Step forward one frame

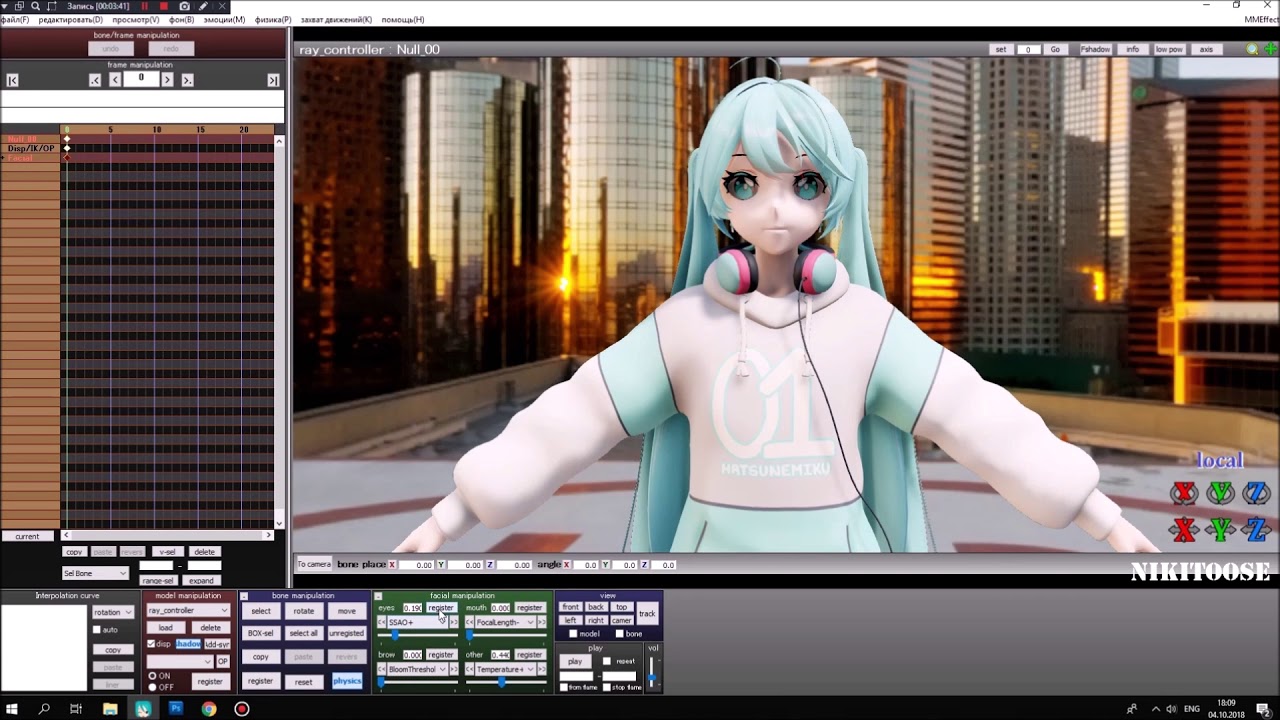click(x=167, y=79)
